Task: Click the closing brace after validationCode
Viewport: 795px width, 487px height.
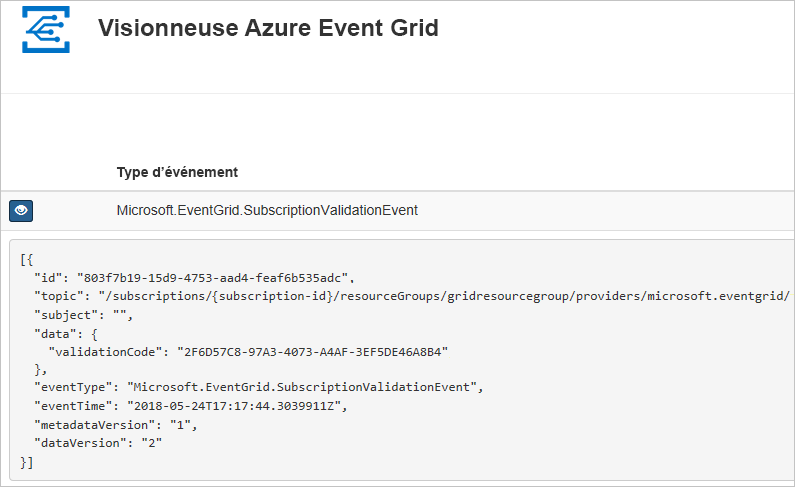Action: (x=42, y=369)
